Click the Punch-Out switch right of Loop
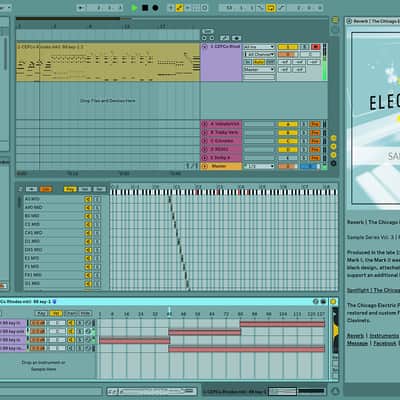The image size is (400, 400). [x=281, y=8]
